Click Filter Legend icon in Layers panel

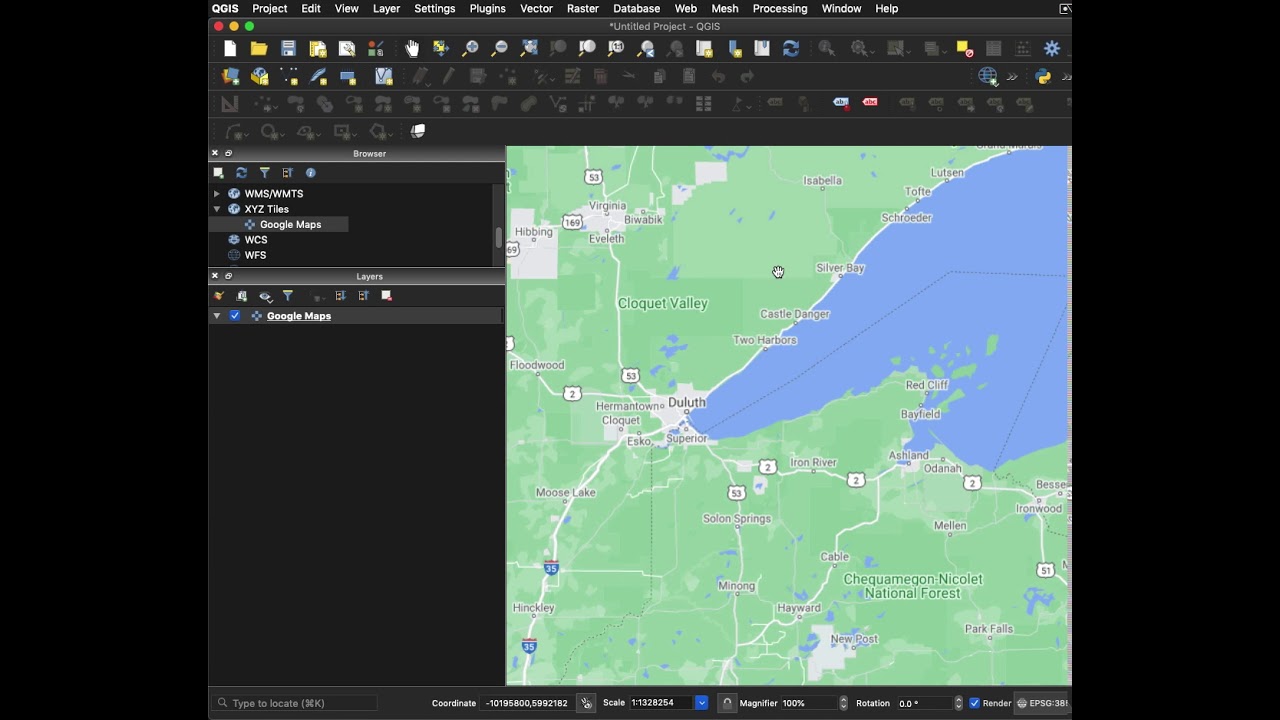[x=288, y=296]
